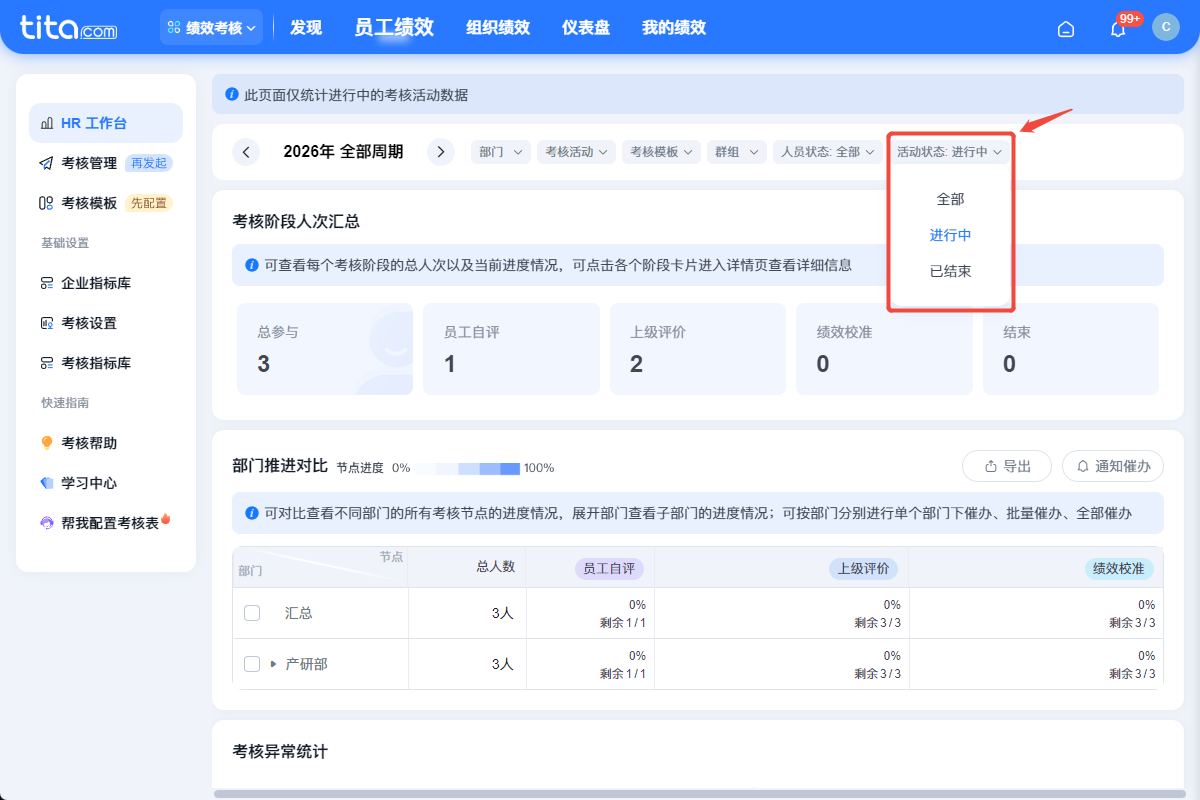Switch to the 组织绩效 tab
The image size is (1200, 800).
498,28
